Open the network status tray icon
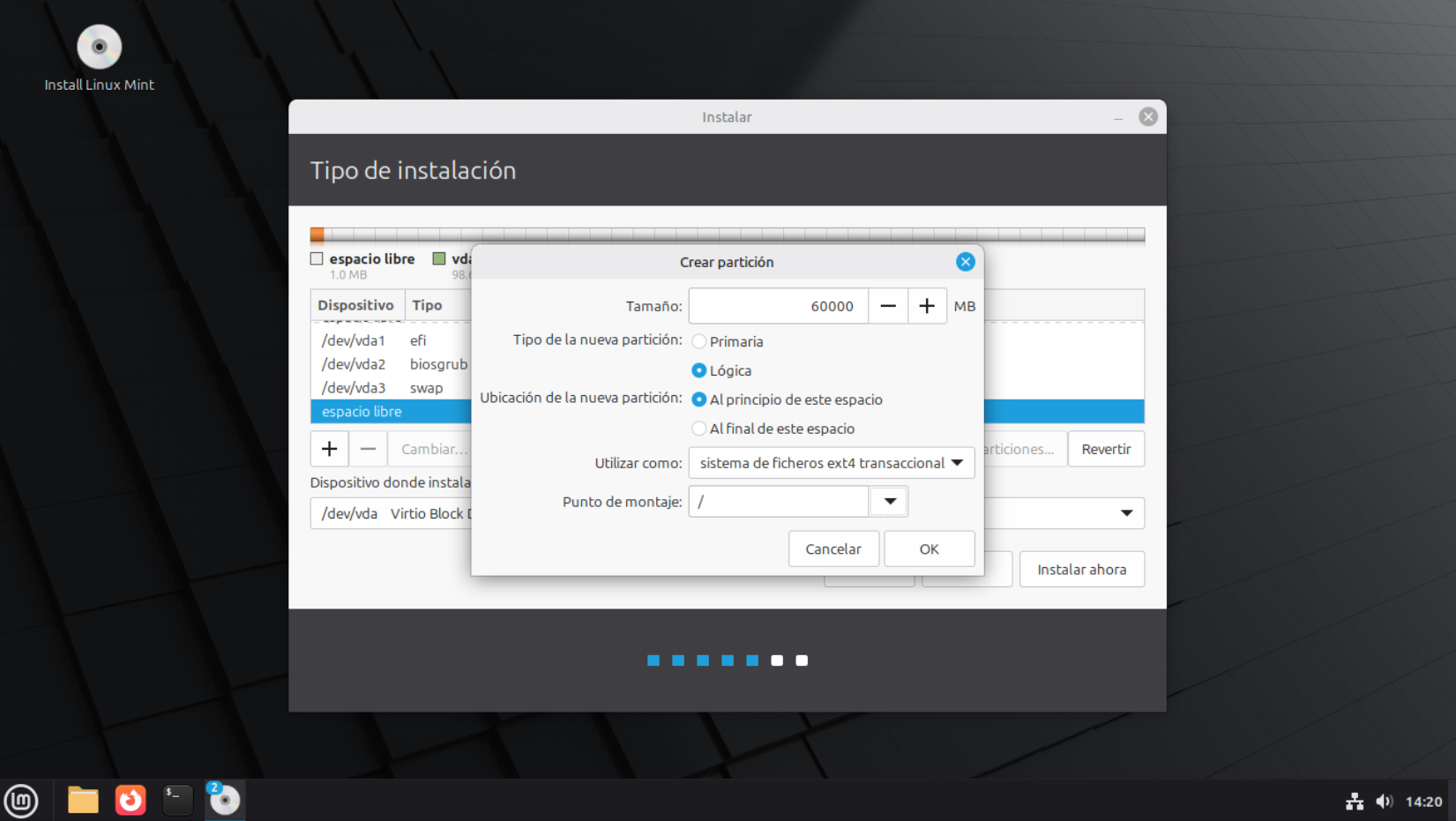Viewport: 1456px width, 821px height. point(1355,802)
